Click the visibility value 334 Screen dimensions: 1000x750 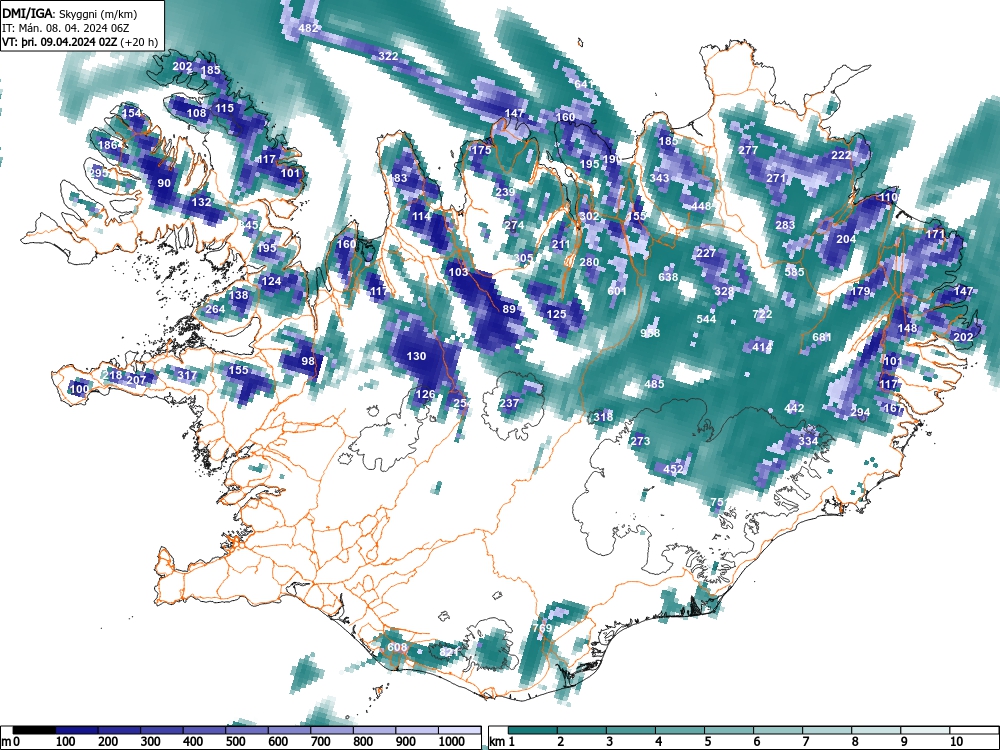click(x=808, y=441)
